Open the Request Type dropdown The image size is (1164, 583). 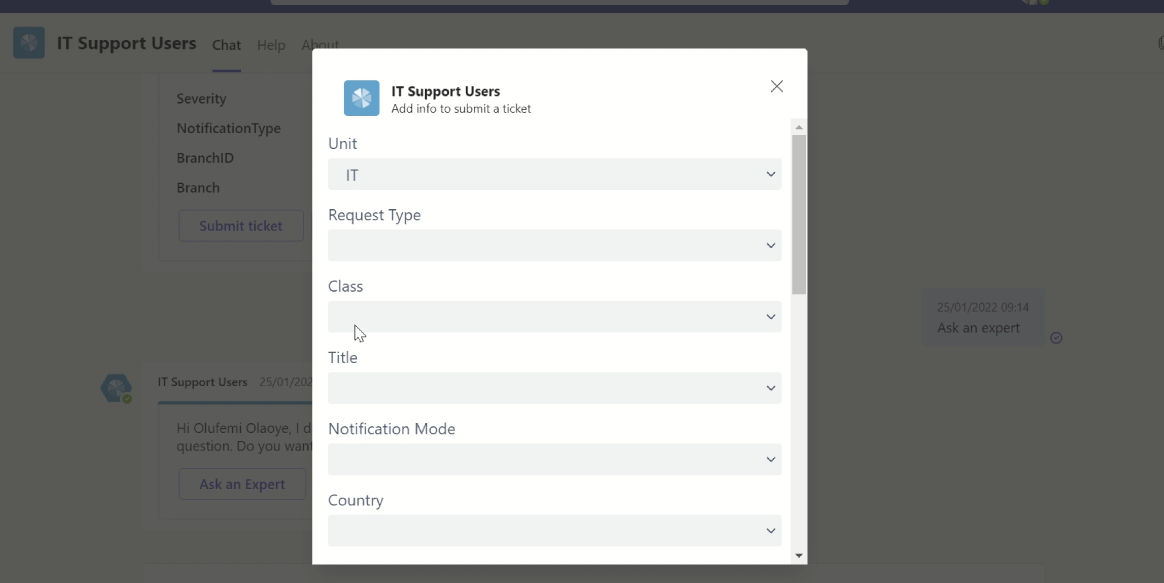pyautogui.click(x=554, y=245)
